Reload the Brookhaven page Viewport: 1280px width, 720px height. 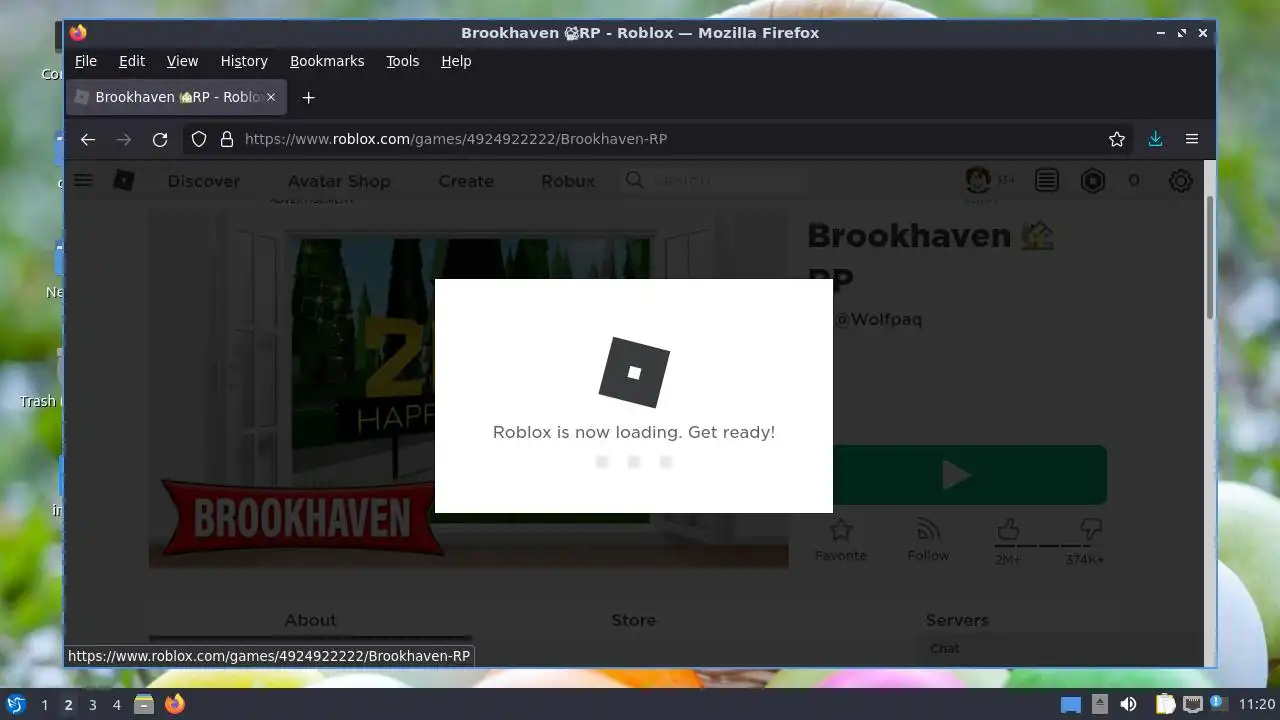[x=160, y=139]
